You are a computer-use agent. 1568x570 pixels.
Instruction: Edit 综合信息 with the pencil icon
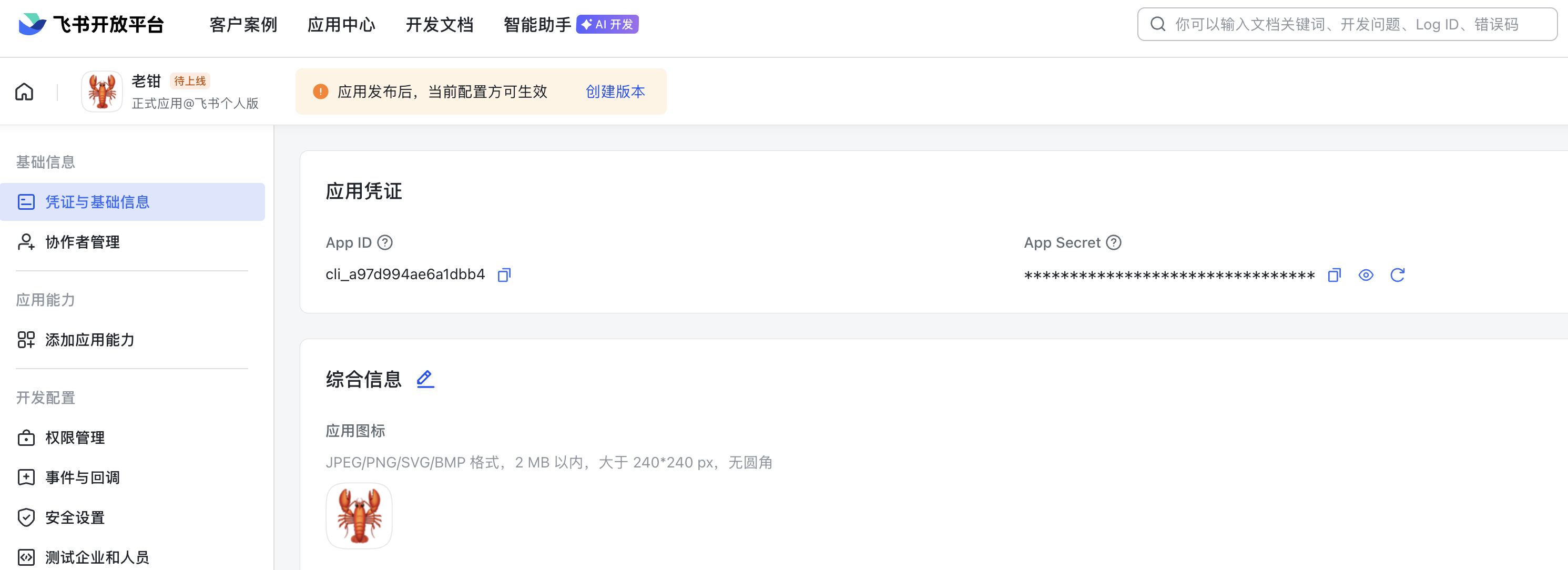[x=425, y=380]
